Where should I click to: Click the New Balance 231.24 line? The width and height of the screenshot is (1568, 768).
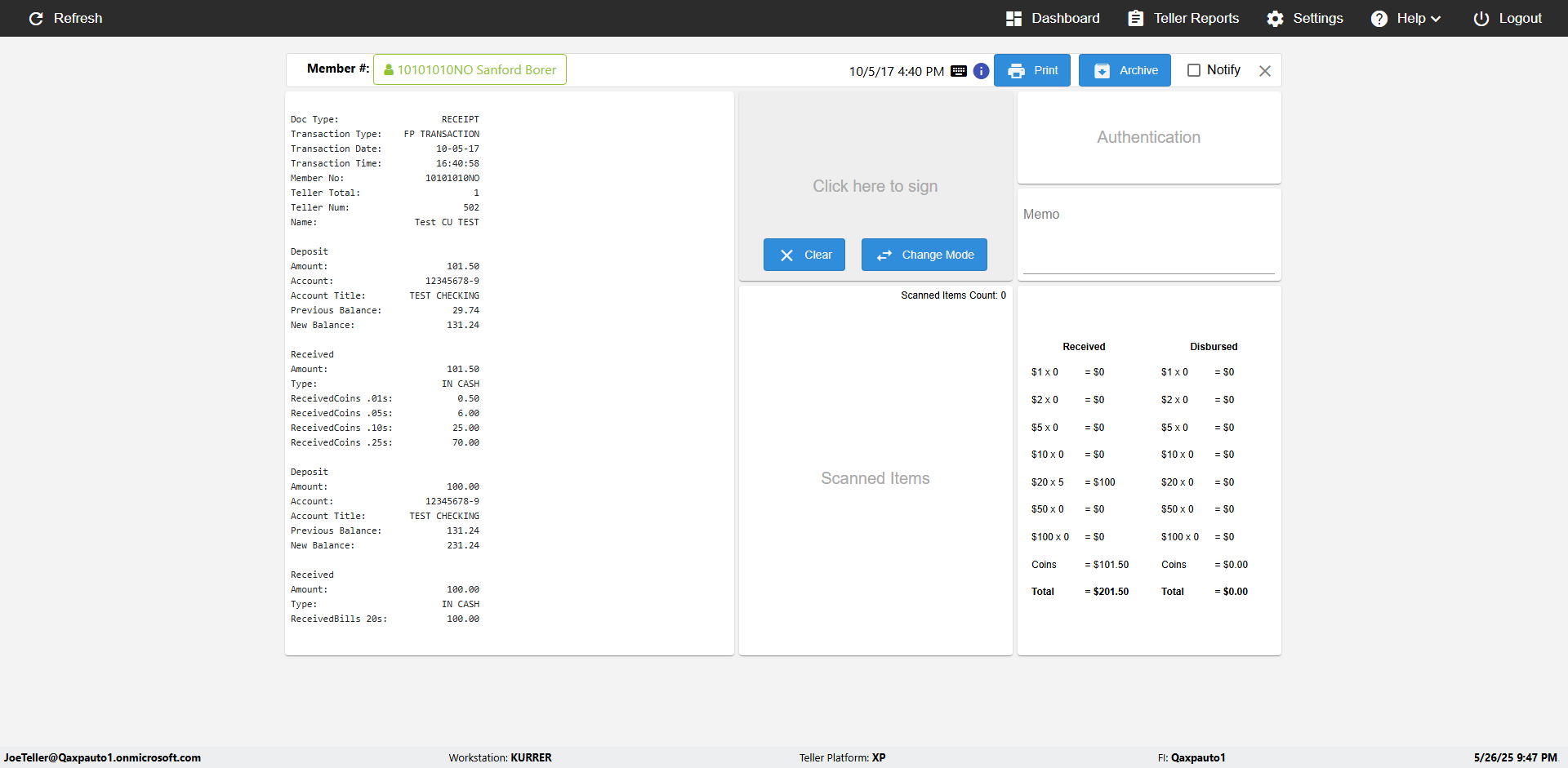tap(385, 545)
